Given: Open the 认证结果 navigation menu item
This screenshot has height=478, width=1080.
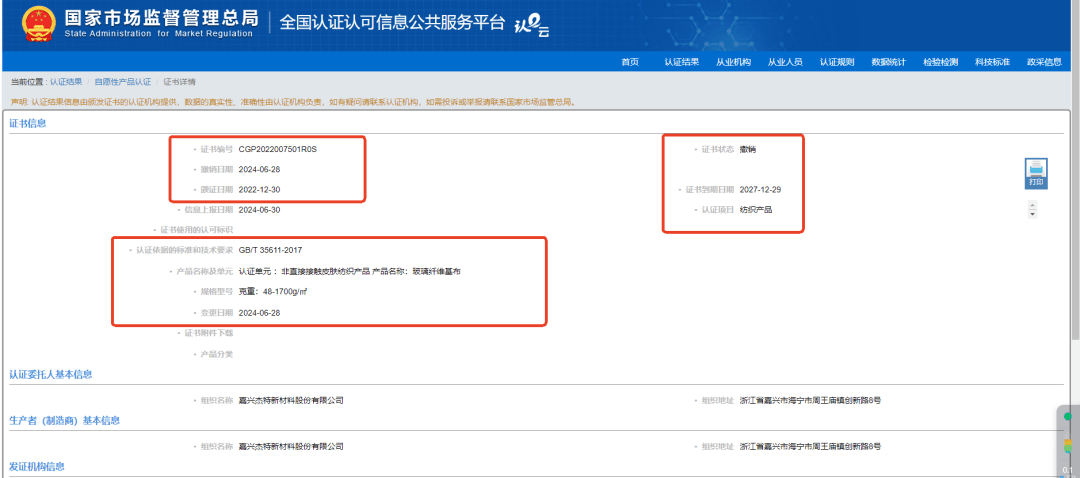Looking at the screenshot, I should tap(681, 62).
